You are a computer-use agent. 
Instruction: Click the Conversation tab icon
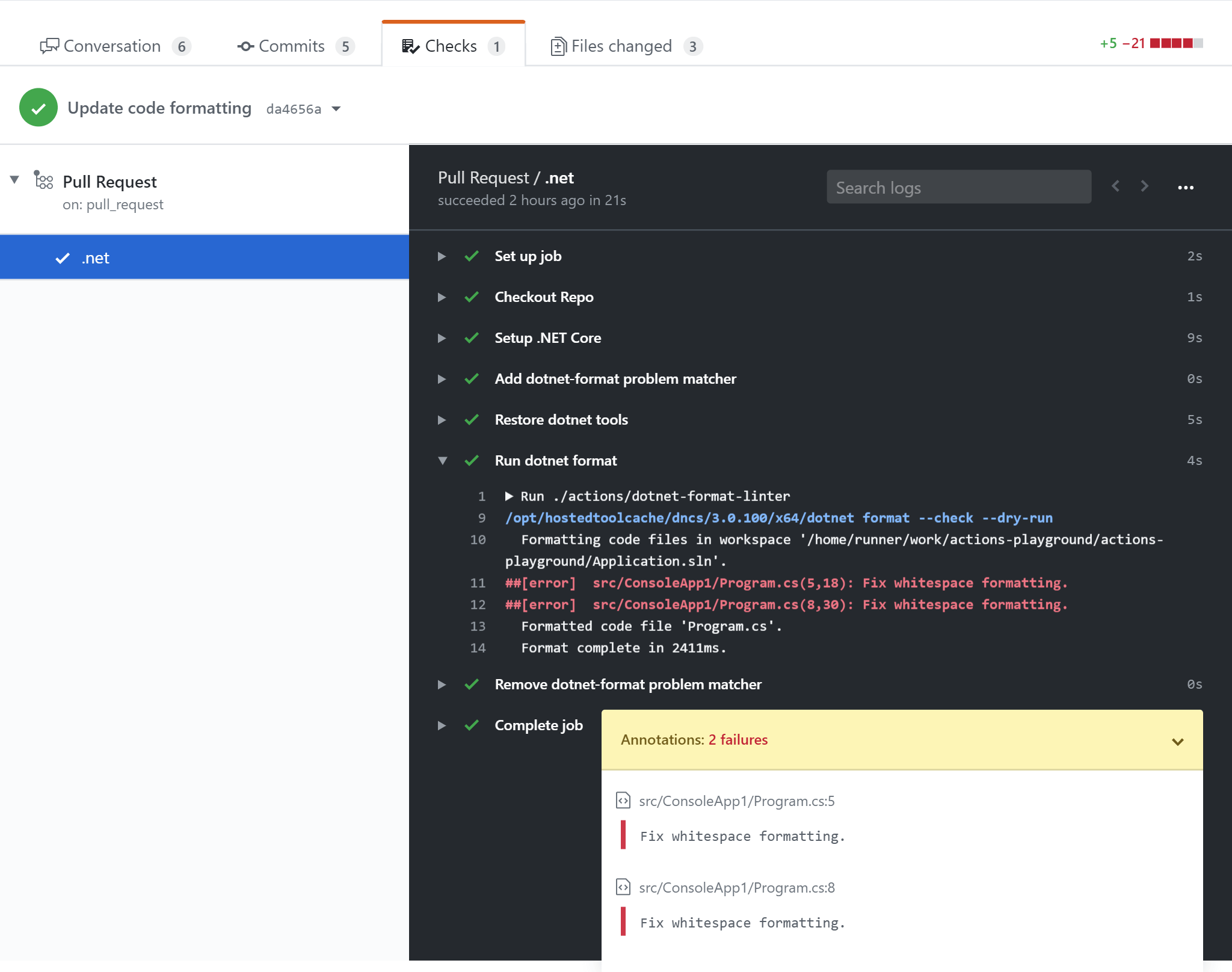[x=50, y=45]
